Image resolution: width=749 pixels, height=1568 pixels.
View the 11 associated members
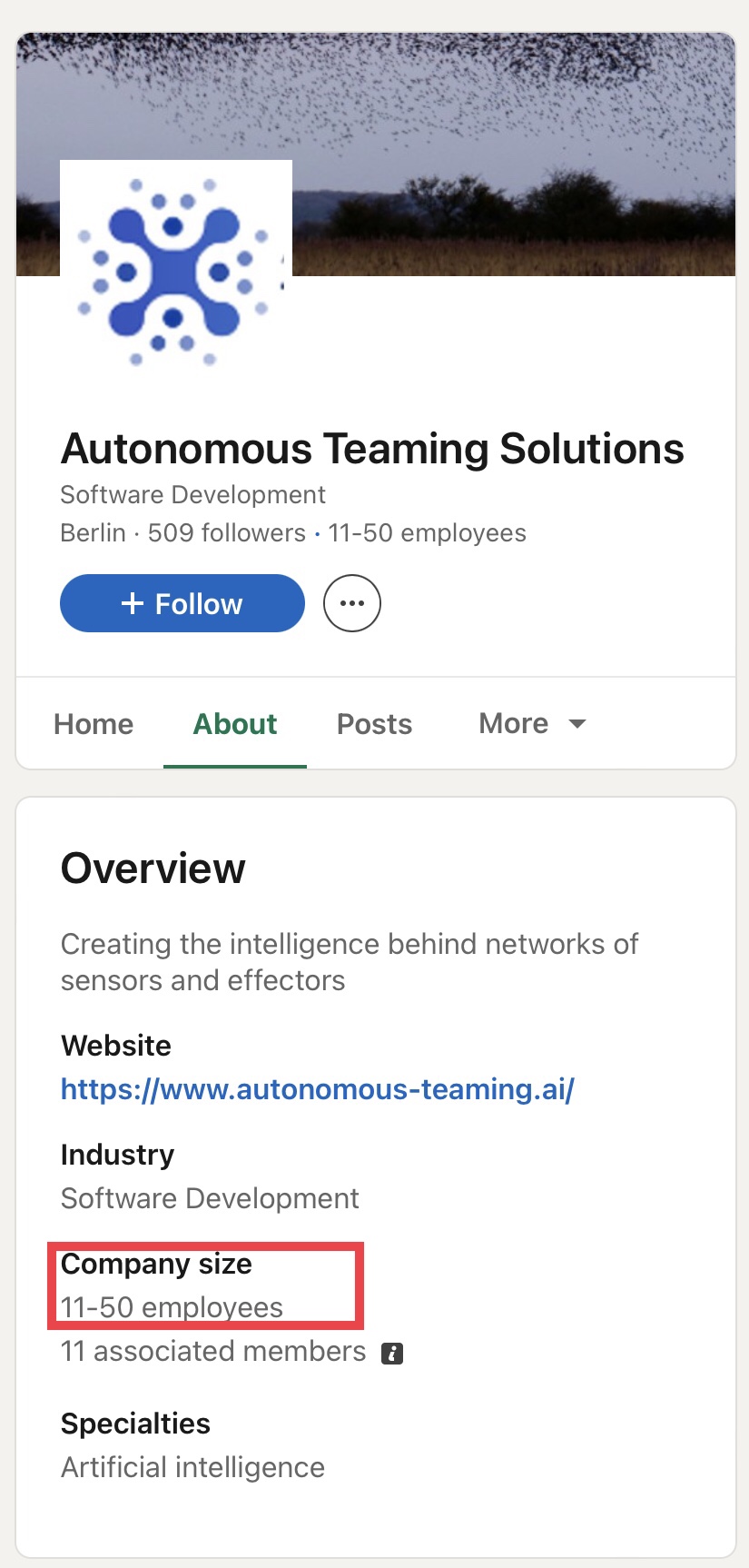pos(213,1352)
